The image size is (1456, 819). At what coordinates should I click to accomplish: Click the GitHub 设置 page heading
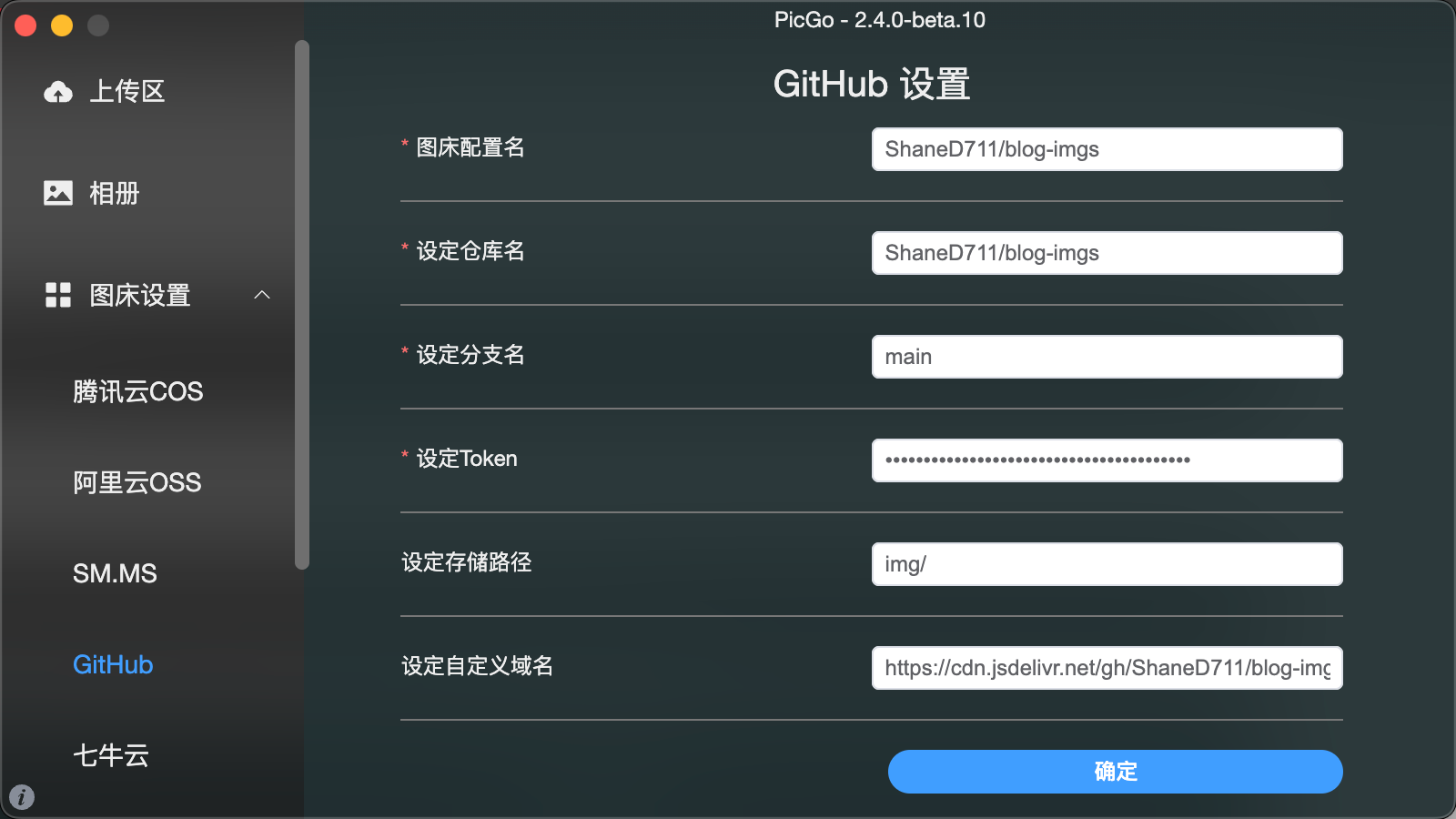coord(872,85)
